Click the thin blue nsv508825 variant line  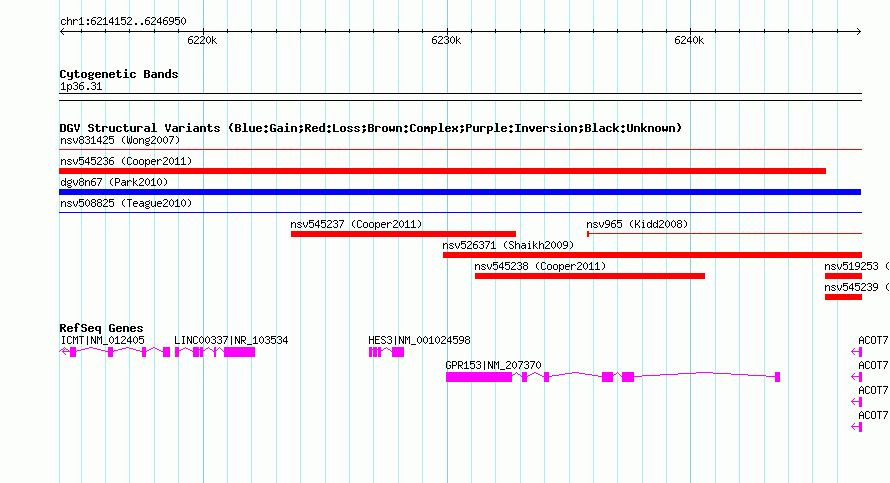point(460,213)
